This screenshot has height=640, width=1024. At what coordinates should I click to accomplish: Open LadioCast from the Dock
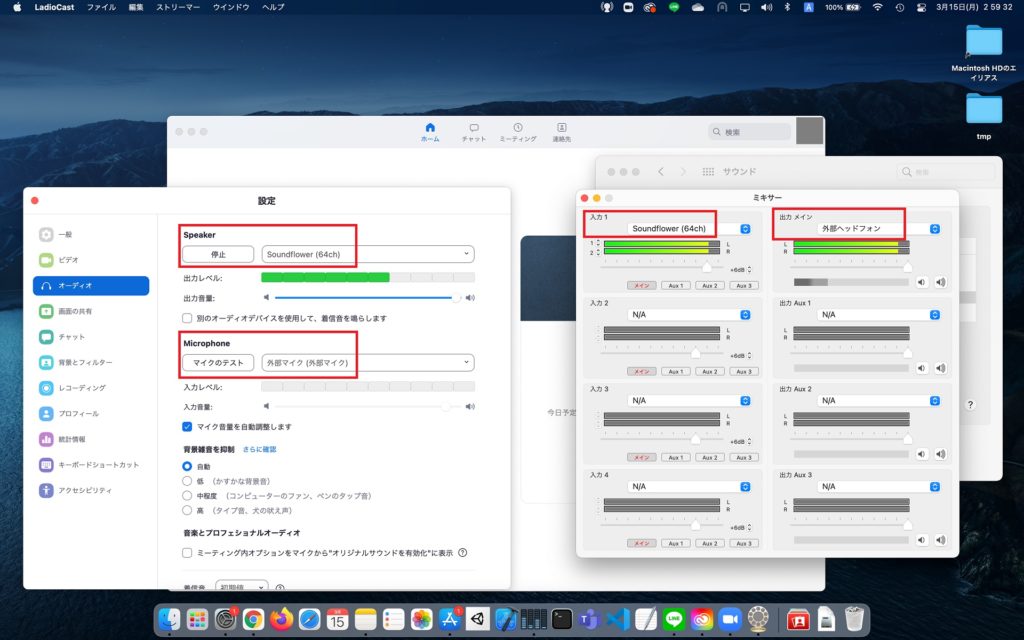758,619
